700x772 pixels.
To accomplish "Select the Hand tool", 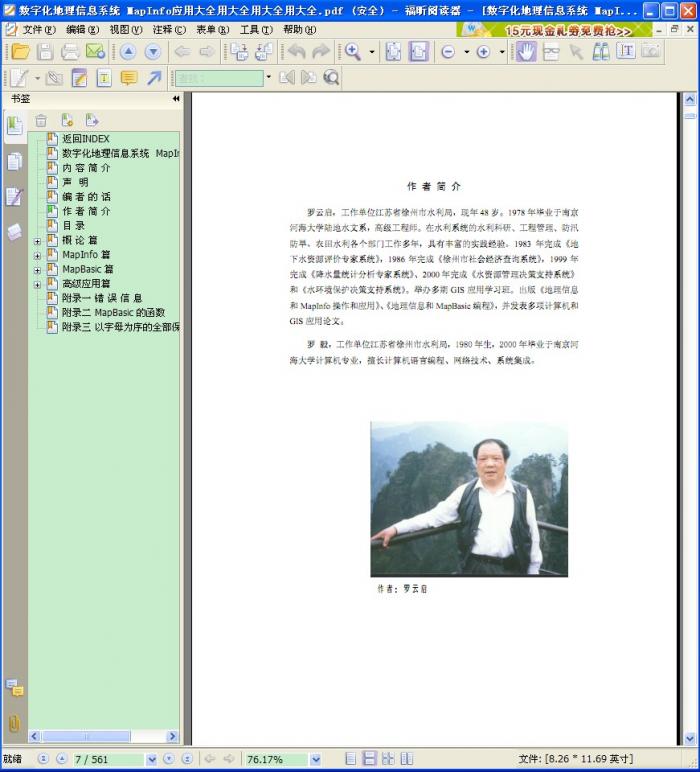I will (x=526, y=51).
